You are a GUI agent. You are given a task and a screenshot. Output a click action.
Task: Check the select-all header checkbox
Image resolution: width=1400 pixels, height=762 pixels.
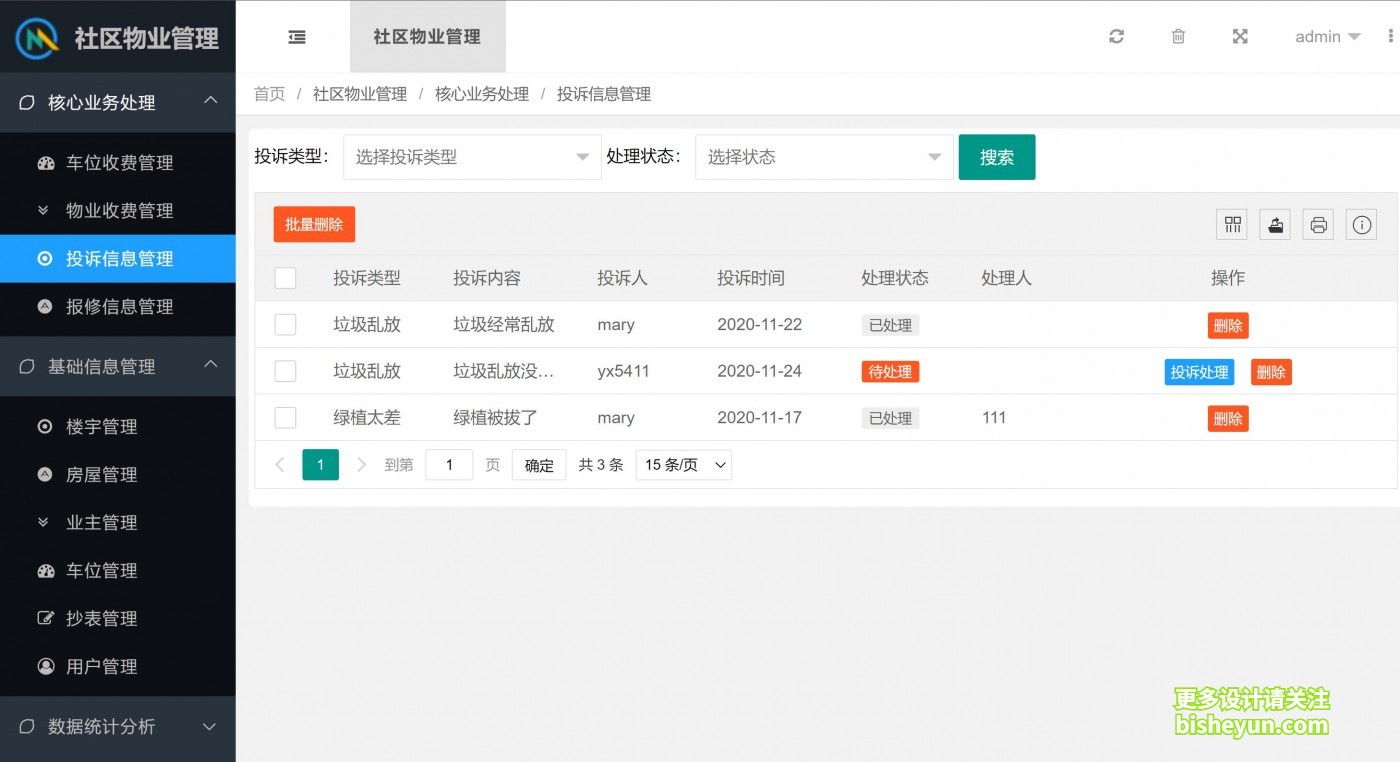[285, 278]
